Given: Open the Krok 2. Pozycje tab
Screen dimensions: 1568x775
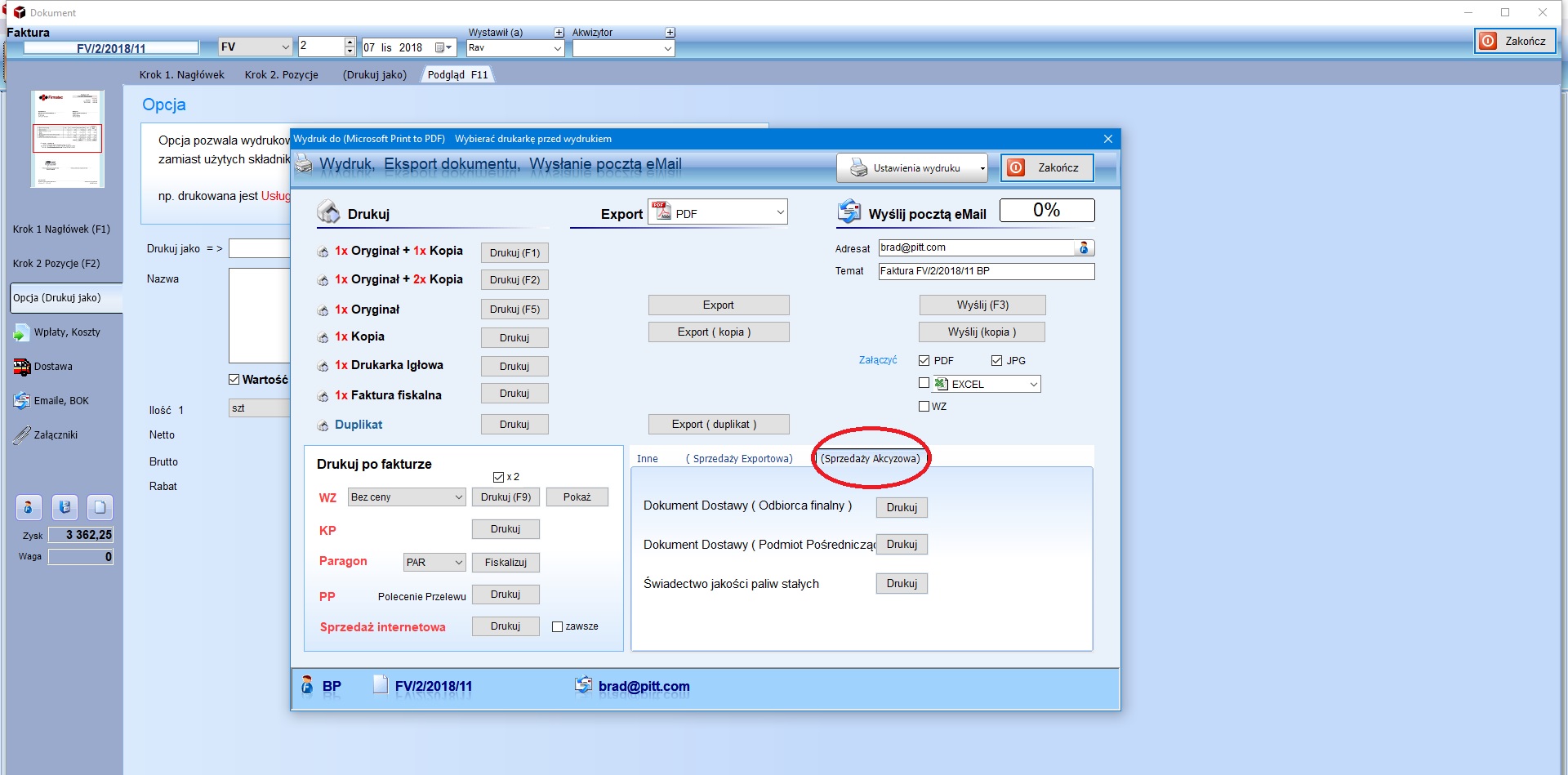Looking at the screenshot, I should click(x=282, y=75).
